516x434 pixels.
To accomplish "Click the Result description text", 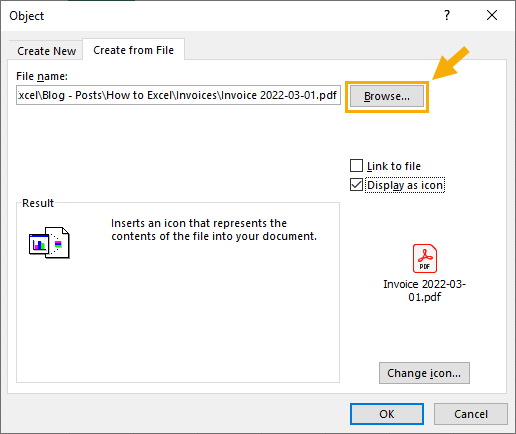I will point(214,229).
